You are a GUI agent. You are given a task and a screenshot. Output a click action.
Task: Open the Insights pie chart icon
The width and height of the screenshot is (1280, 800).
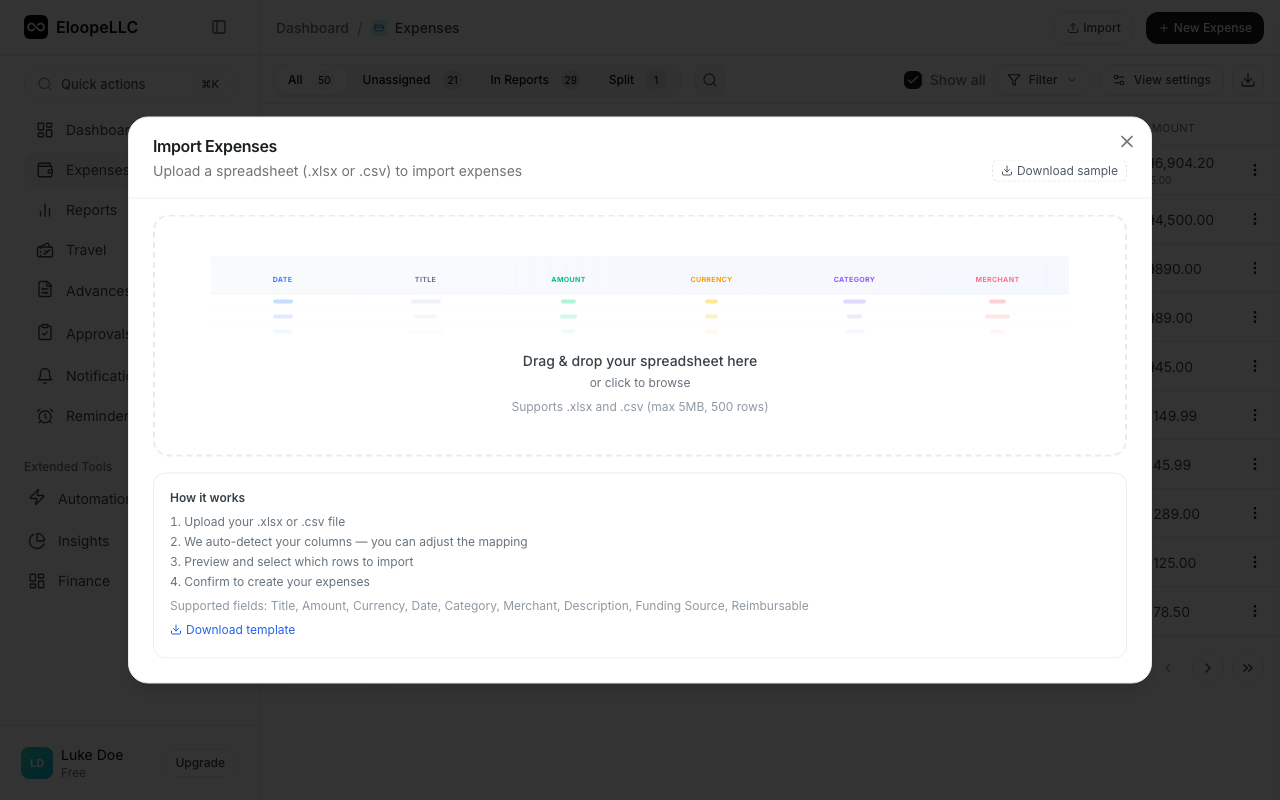(x=37, y=541)
